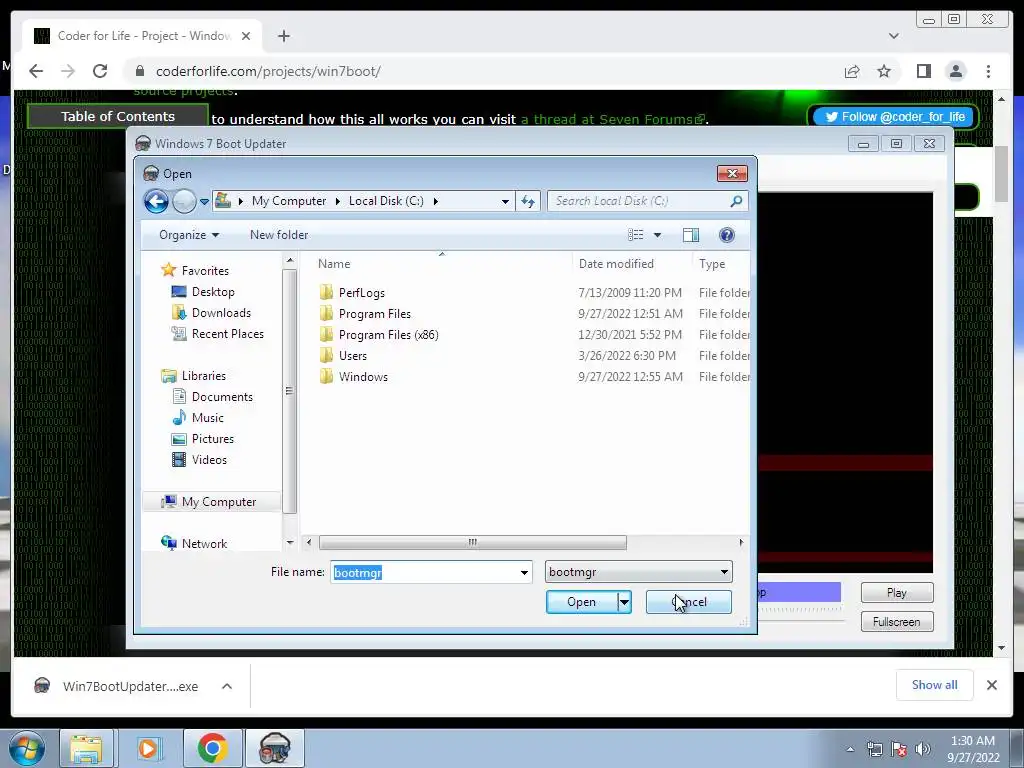Open the bootmgr file type dropdown
The width and height of the screenshot is (1024, 768).
639,572
